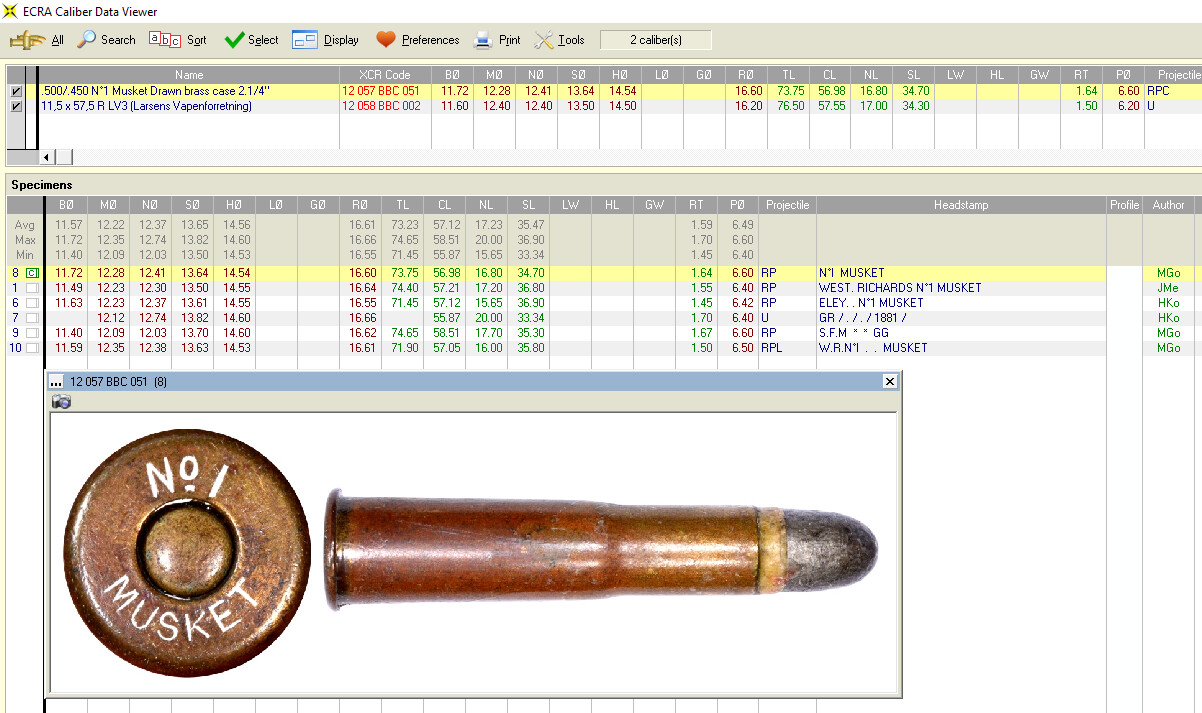Click author JMe in specimen 1 row
The image size is (1202, 713).
(1168, 288)
